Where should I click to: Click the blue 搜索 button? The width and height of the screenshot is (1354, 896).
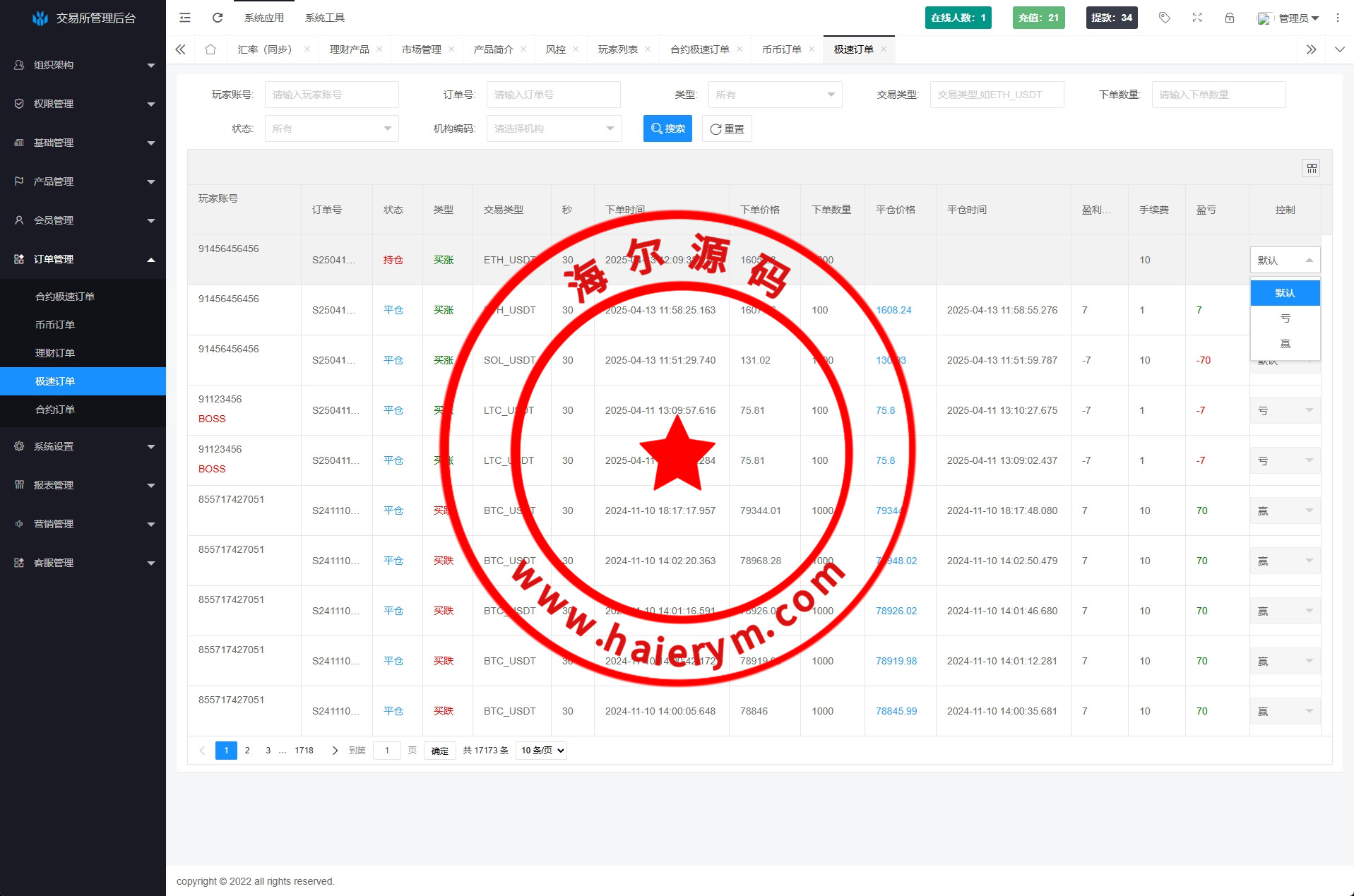pos(667,129)
